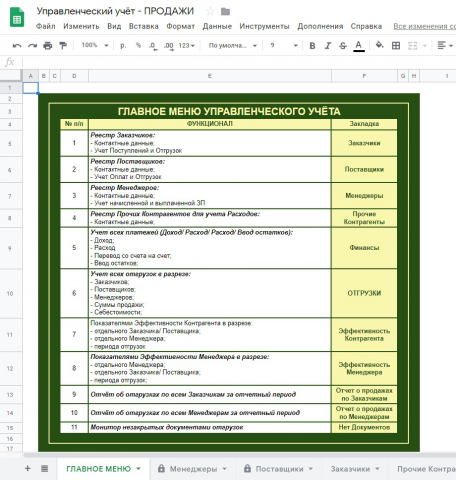The width and height of the screenshot is (456, 480).
Task: Open the merge cells dropdown arrow
Action: tap(425, 46)
